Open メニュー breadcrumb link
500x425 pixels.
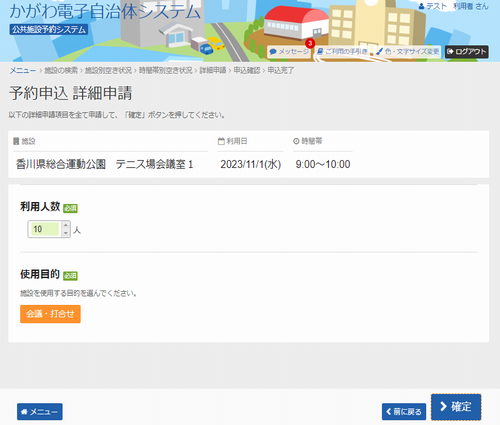(23, 70)
